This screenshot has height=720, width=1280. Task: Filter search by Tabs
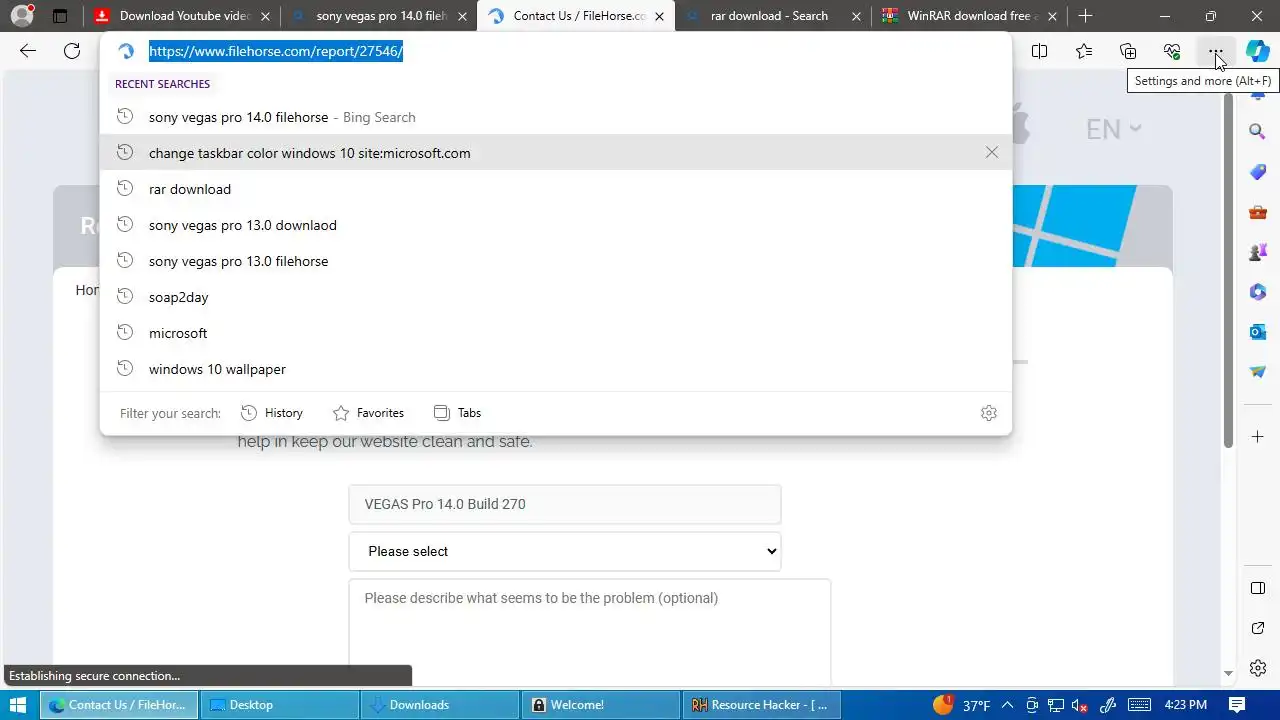pyautogui.click(x=457, y=413)
